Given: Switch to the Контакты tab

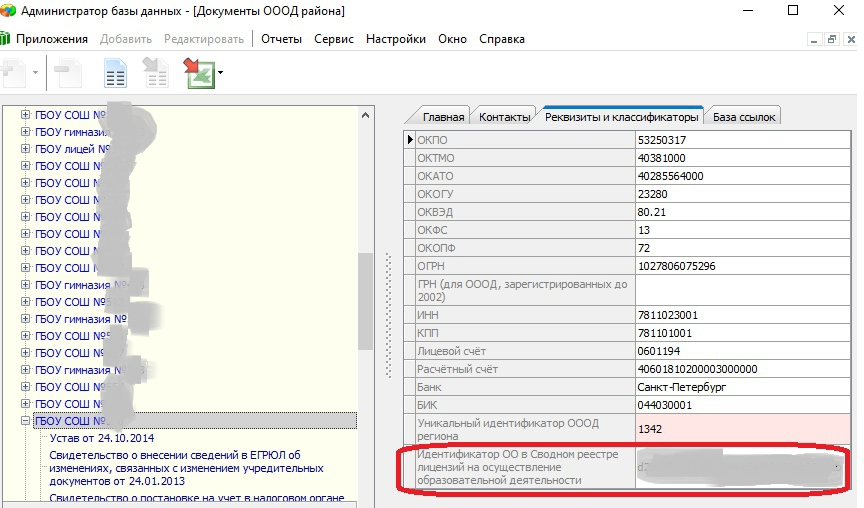Looking at the screenshot, I should point(504,117).
